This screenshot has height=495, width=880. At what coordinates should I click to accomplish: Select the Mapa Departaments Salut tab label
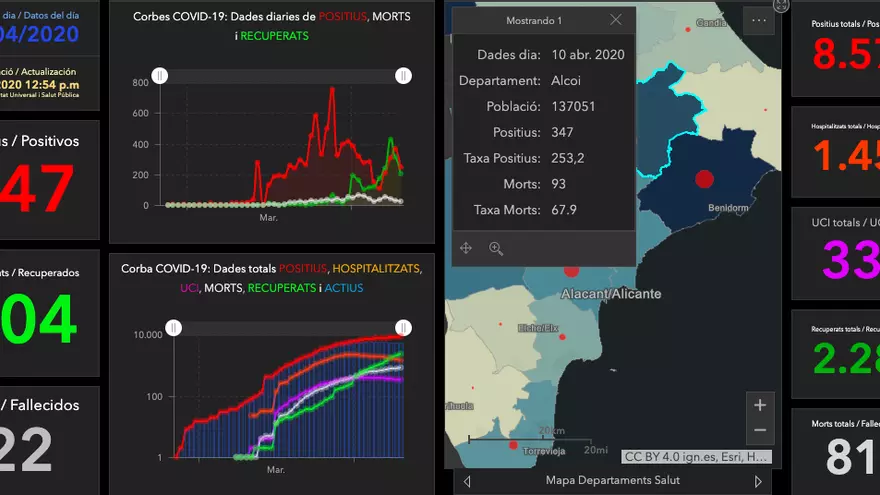tap(612, 481)
